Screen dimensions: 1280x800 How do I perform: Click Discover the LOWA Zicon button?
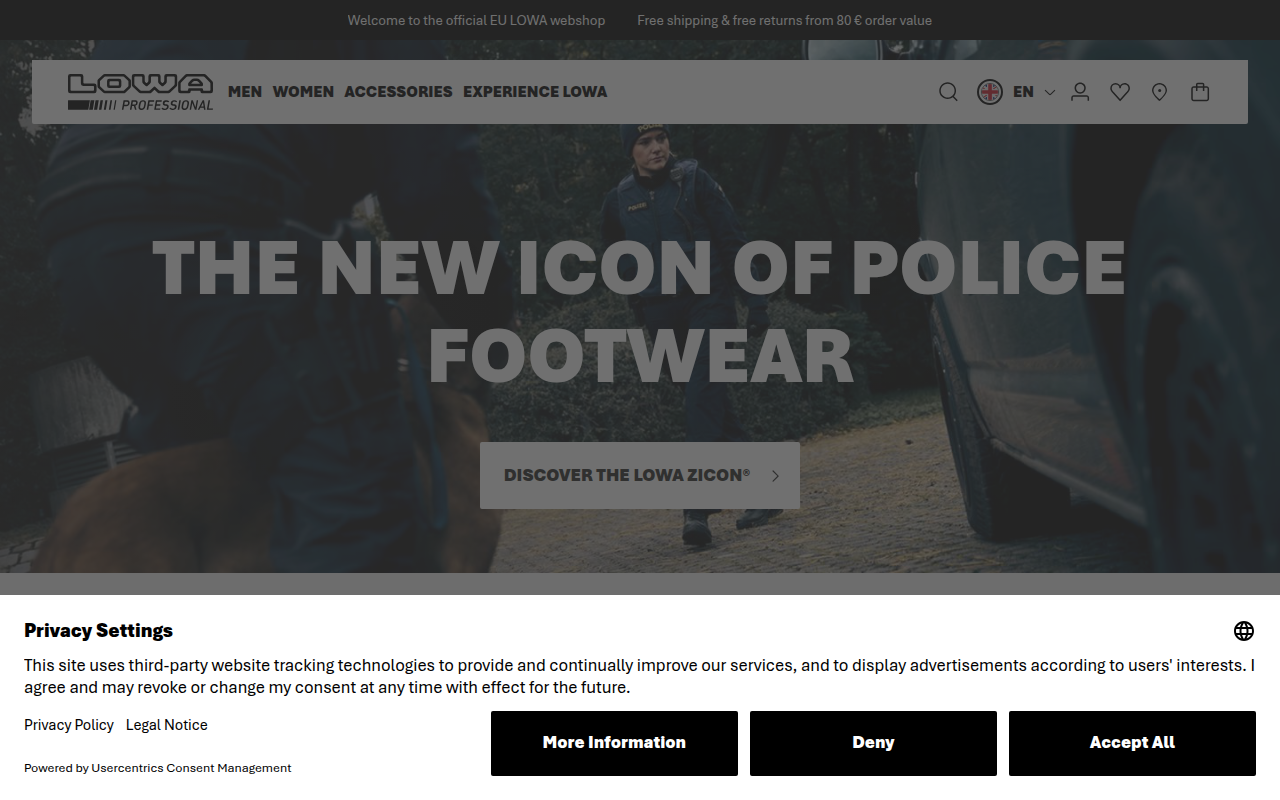[640, 476]
